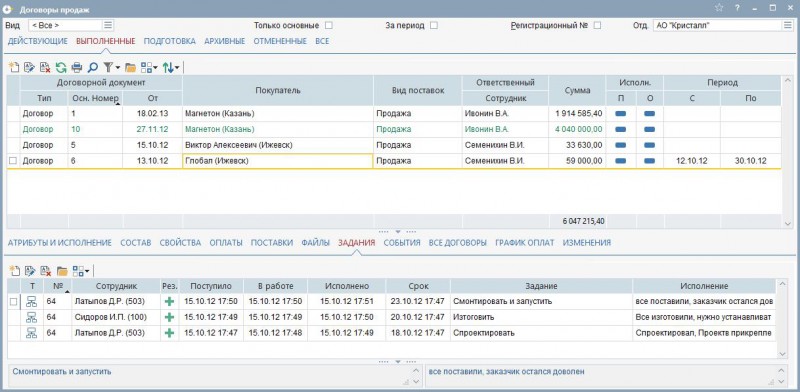Click the delete contract icon in top toolbar
Image resolution: width=800 pixels, height=392 pixels.
click(45, 67)
